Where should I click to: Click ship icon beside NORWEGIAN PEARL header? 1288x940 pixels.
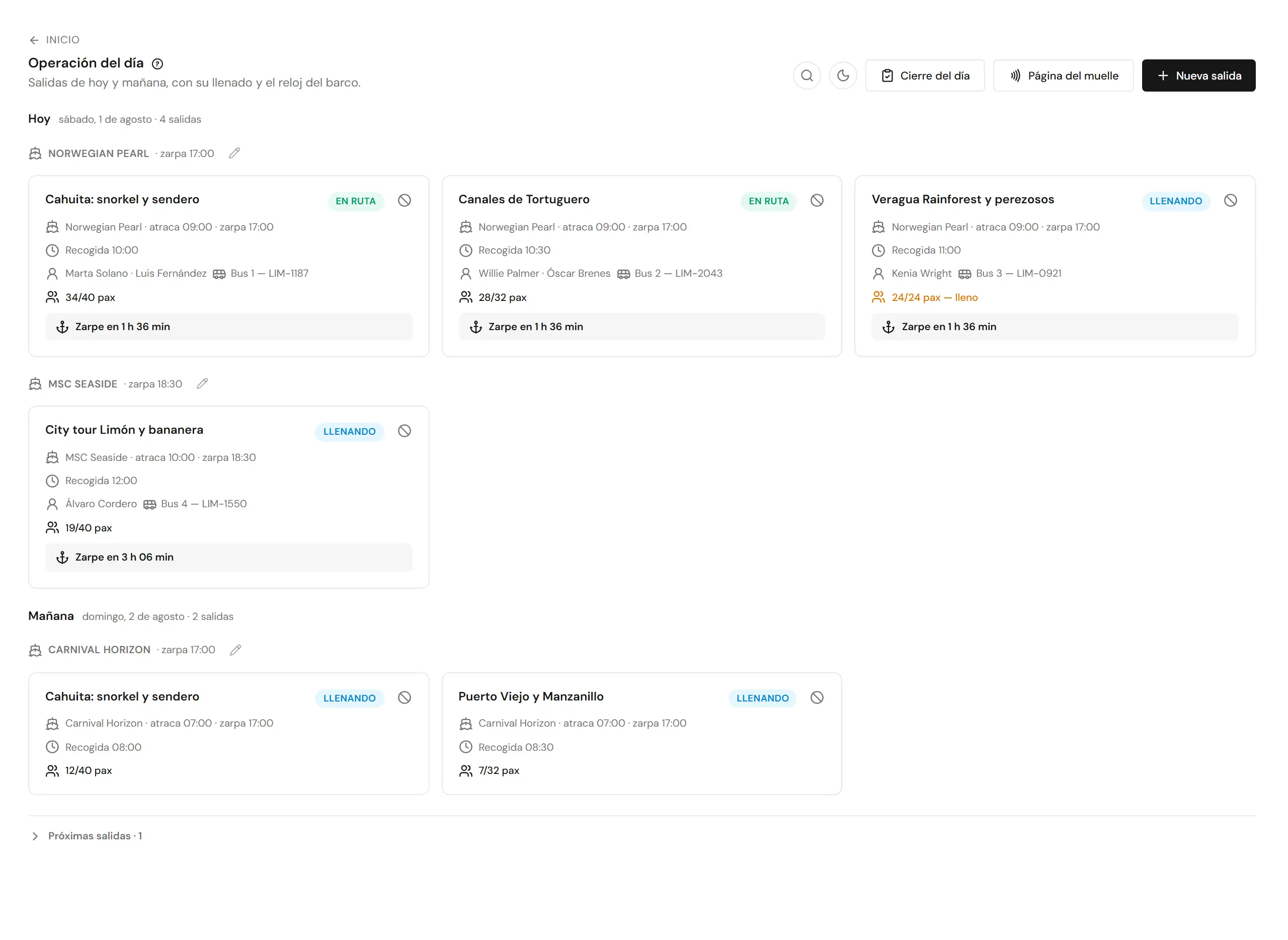tap(35, 153)
